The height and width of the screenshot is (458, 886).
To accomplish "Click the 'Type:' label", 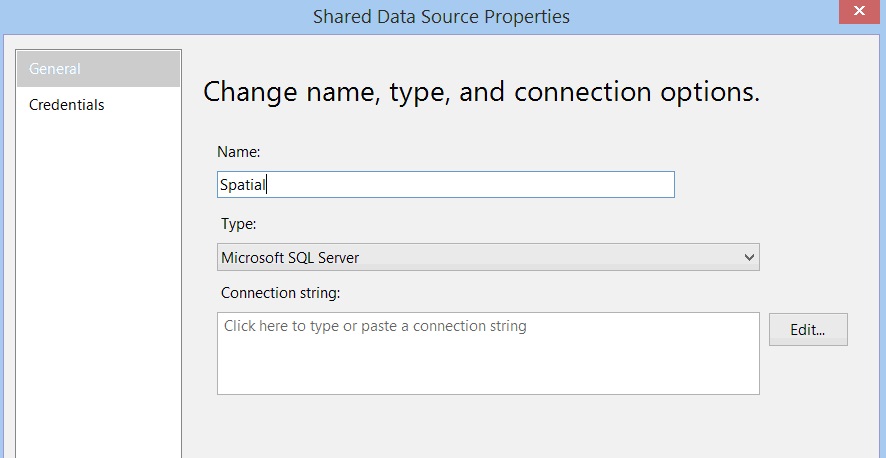I will tap(238, 225).
